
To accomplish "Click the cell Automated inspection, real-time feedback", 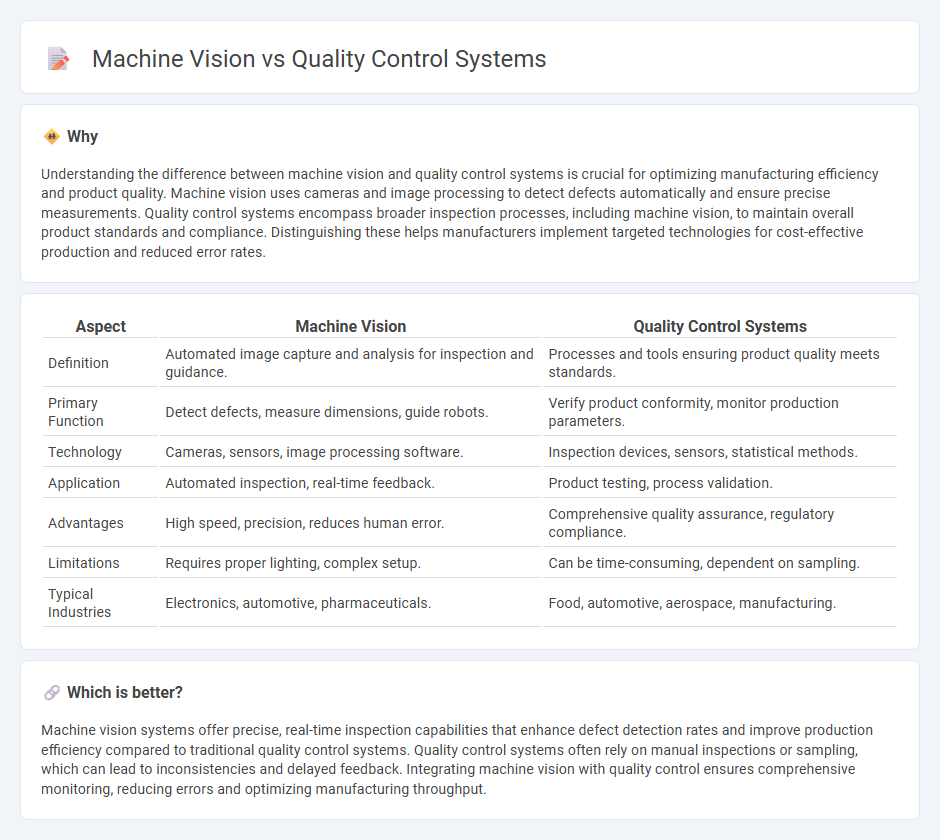I will (x=351, y=483).
